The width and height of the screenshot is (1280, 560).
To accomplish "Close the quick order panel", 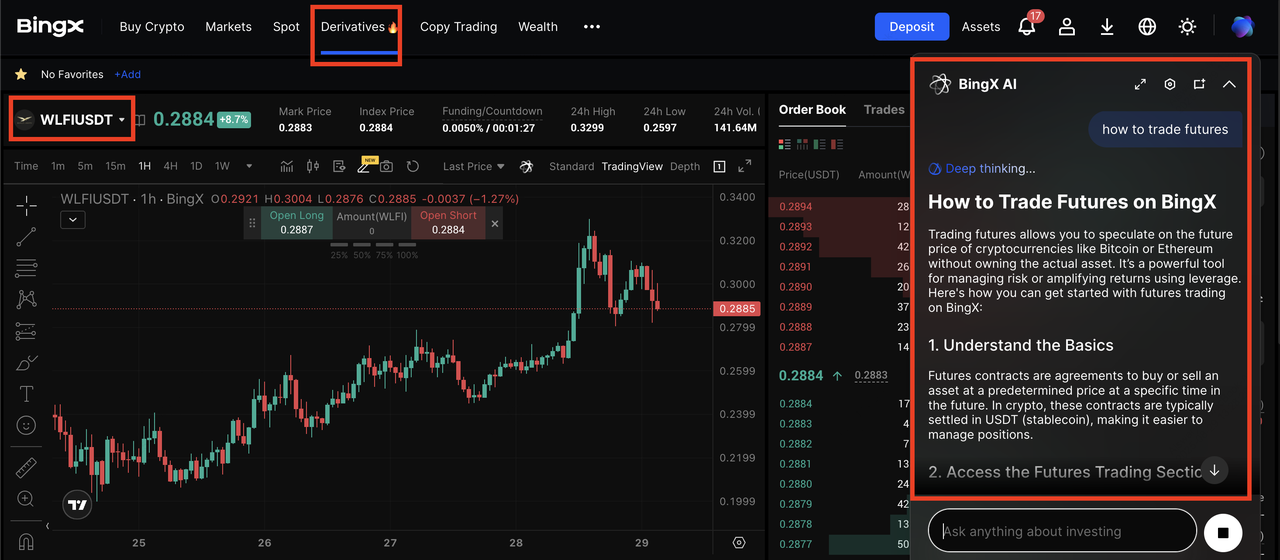I will pyautogui.click(x=494, y=224).
